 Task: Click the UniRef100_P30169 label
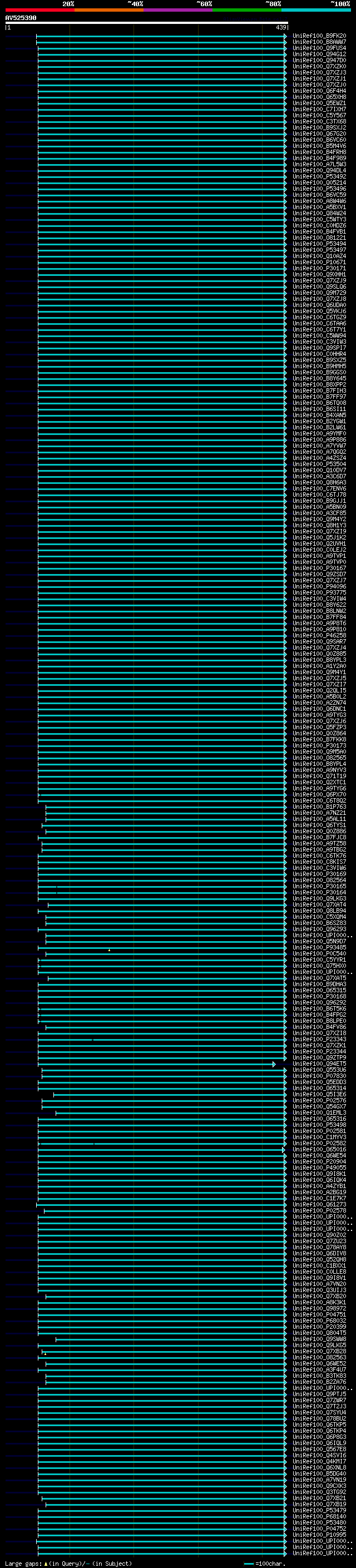tap(319, 874)
